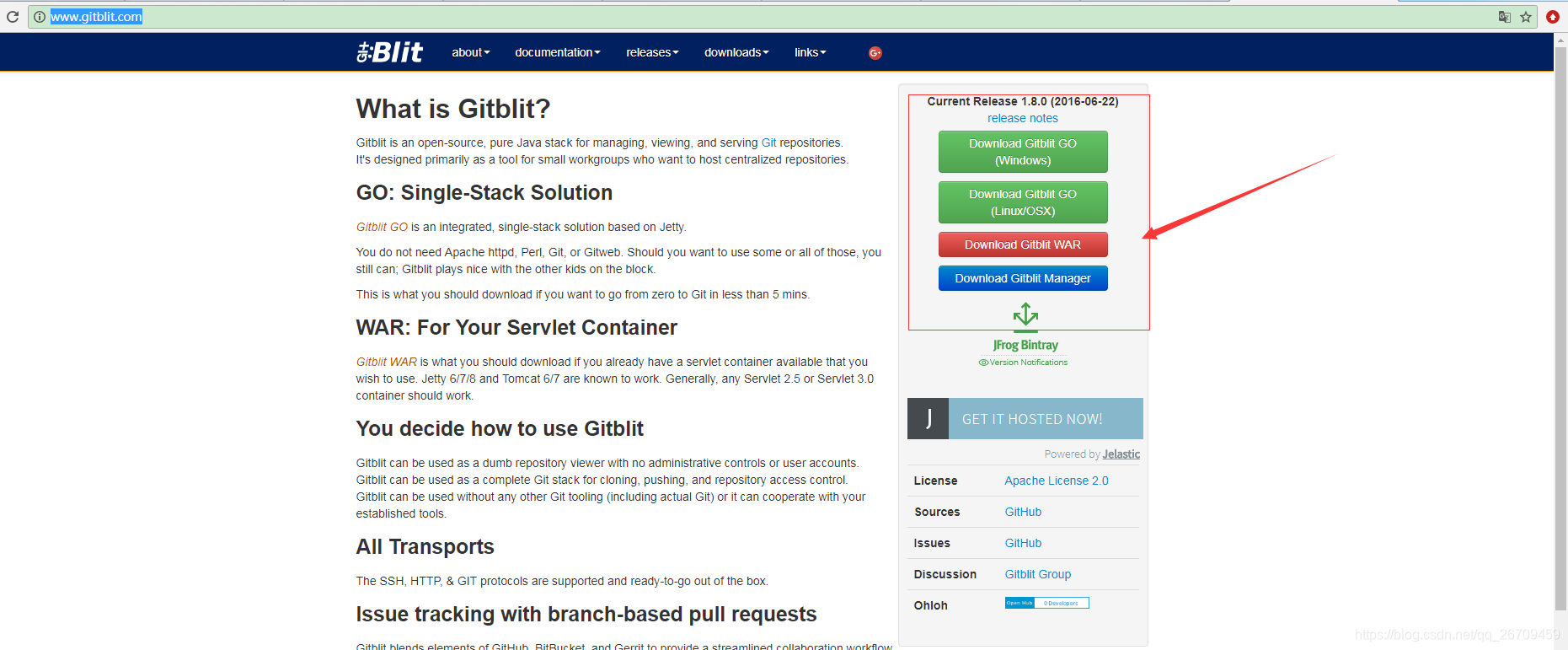This screenshot has width=1568, height=650.
Task: Open GitHub link in Sources row
Action: coord(1023,512)
